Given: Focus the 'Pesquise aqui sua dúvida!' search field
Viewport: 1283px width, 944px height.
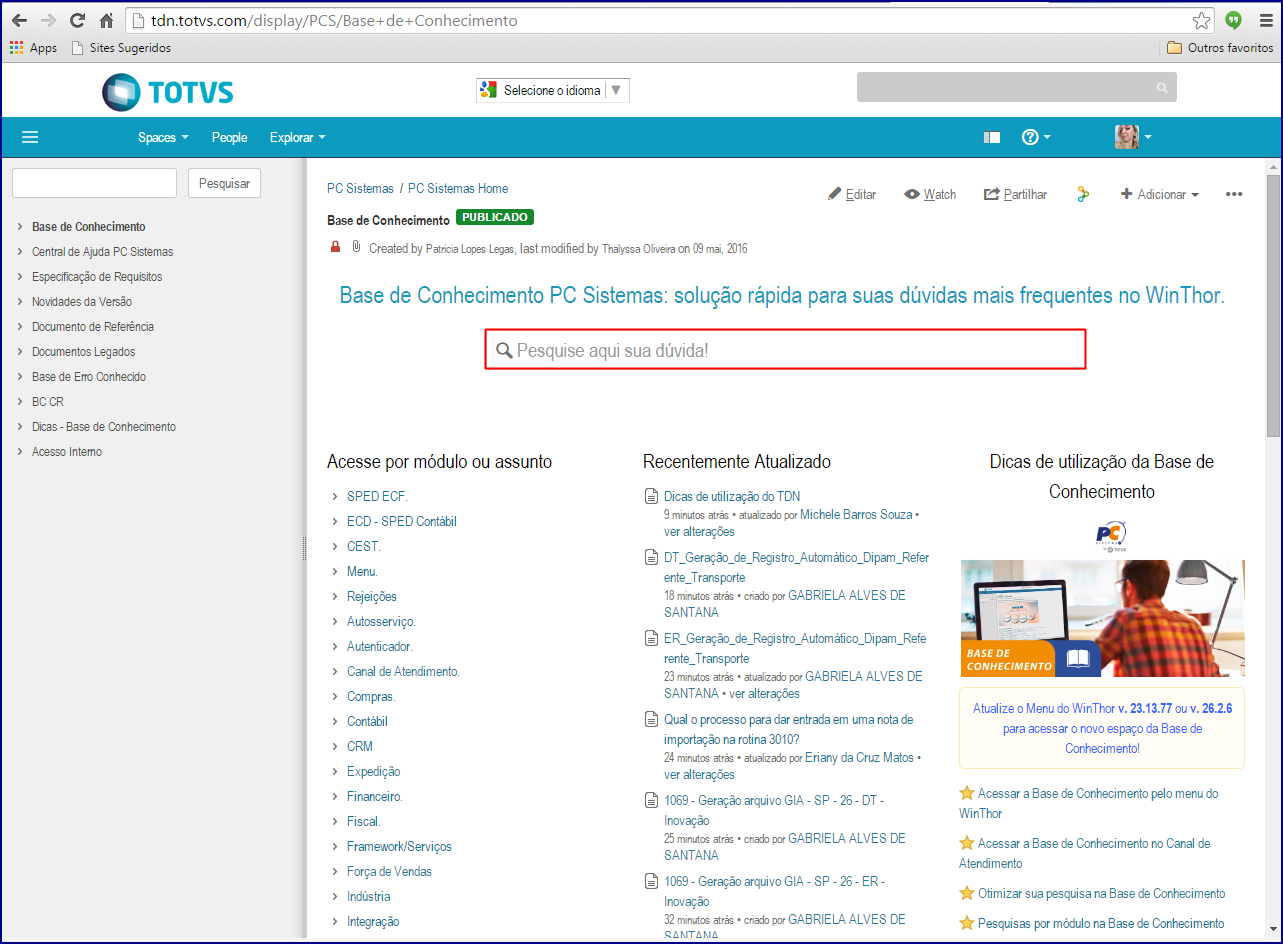Looking at the screenshot, I should click(785, 350).
